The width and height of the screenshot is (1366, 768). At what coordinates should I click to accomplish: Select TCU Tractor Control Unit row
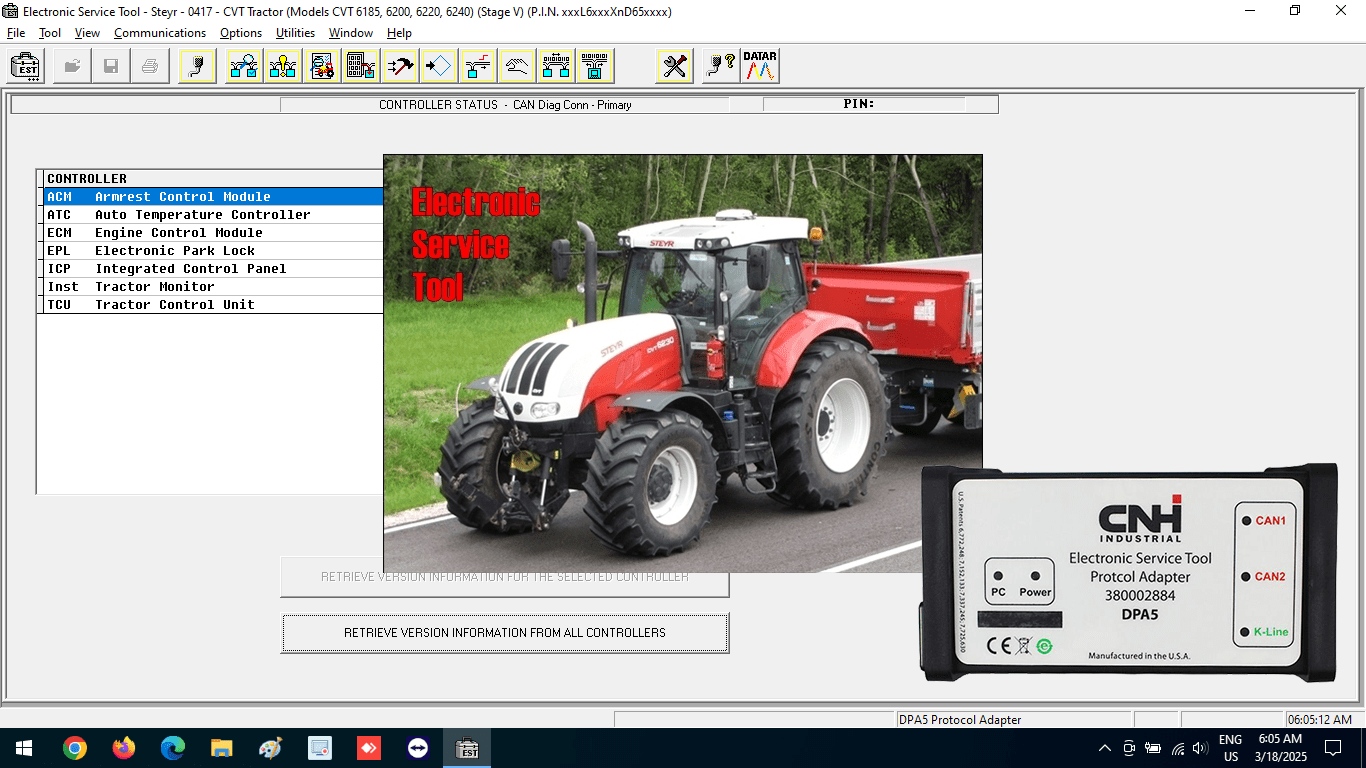(213, 305)
